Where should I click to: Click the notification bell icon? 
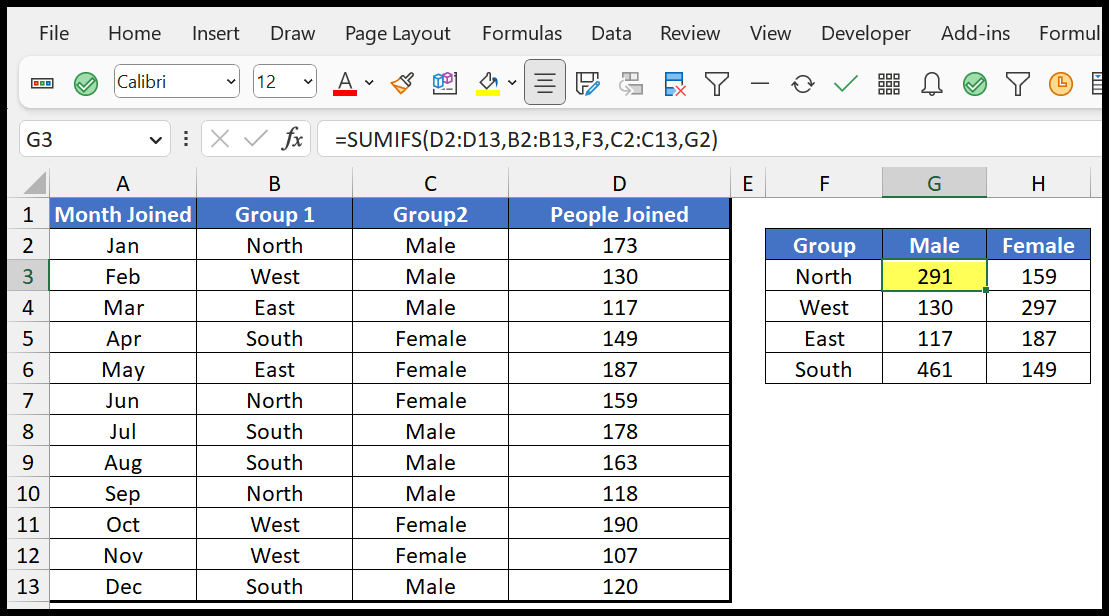931,83
